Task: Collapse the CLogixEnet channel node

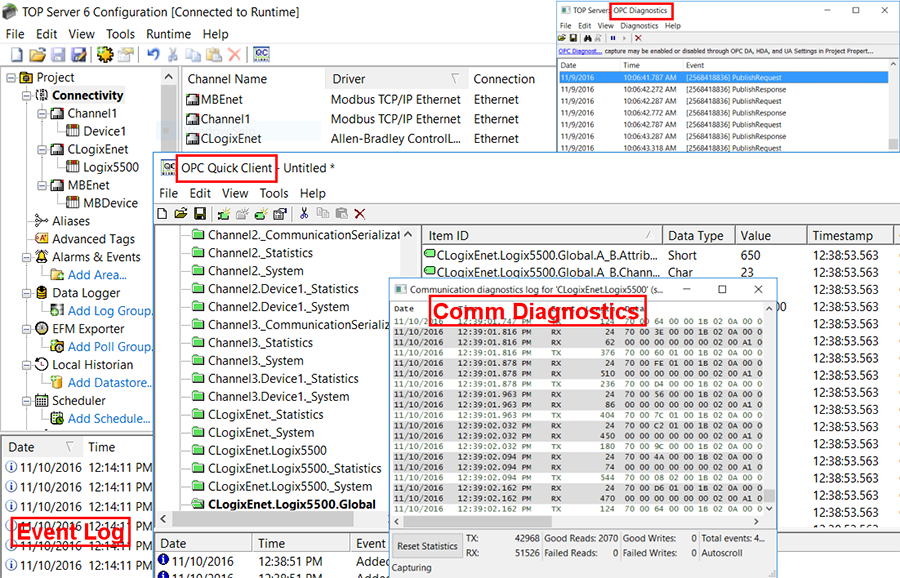Action: coord(41,150)
